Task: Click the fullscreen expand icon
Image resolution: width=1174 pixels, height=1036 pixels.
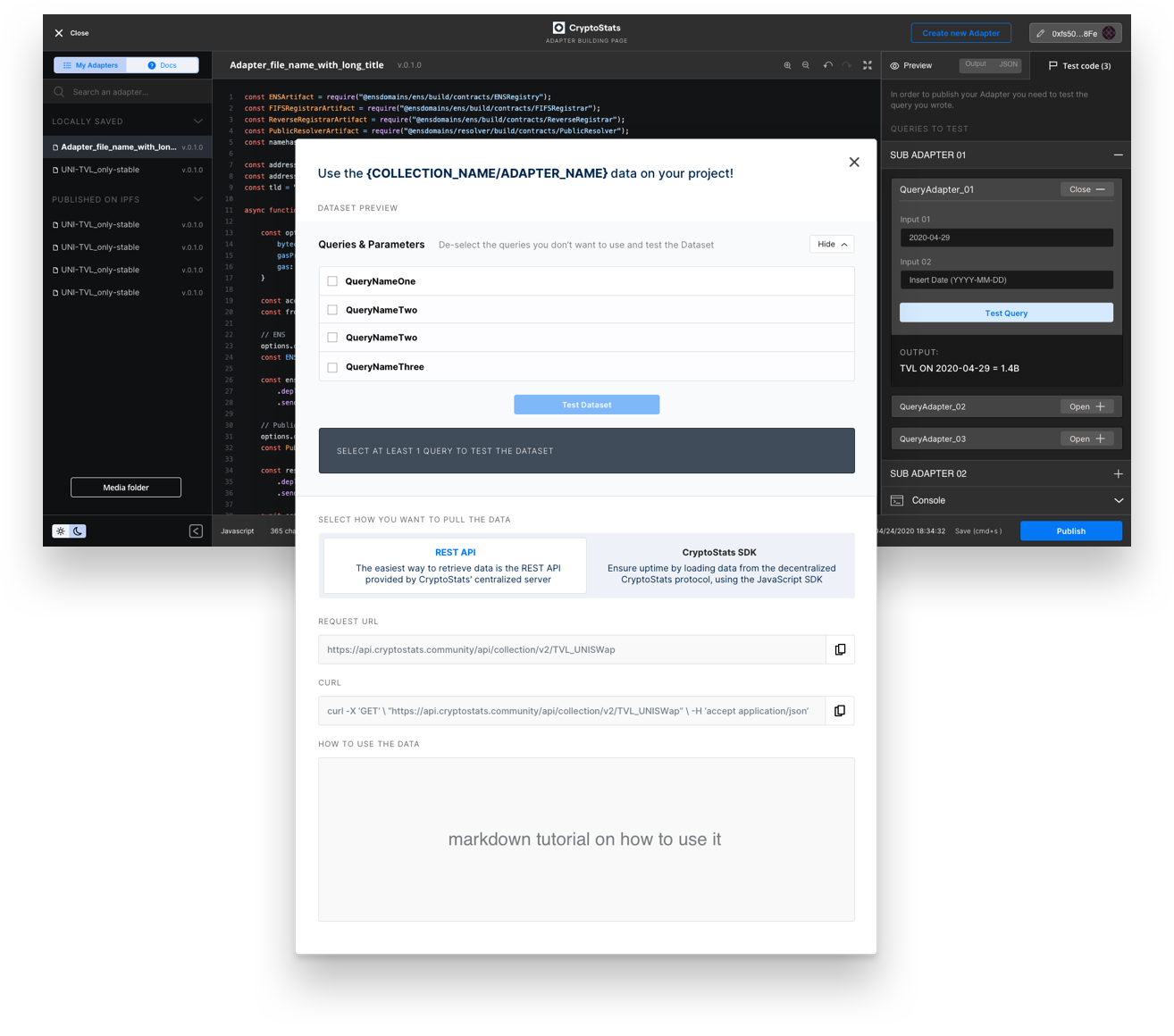Action: click(867, 65)
